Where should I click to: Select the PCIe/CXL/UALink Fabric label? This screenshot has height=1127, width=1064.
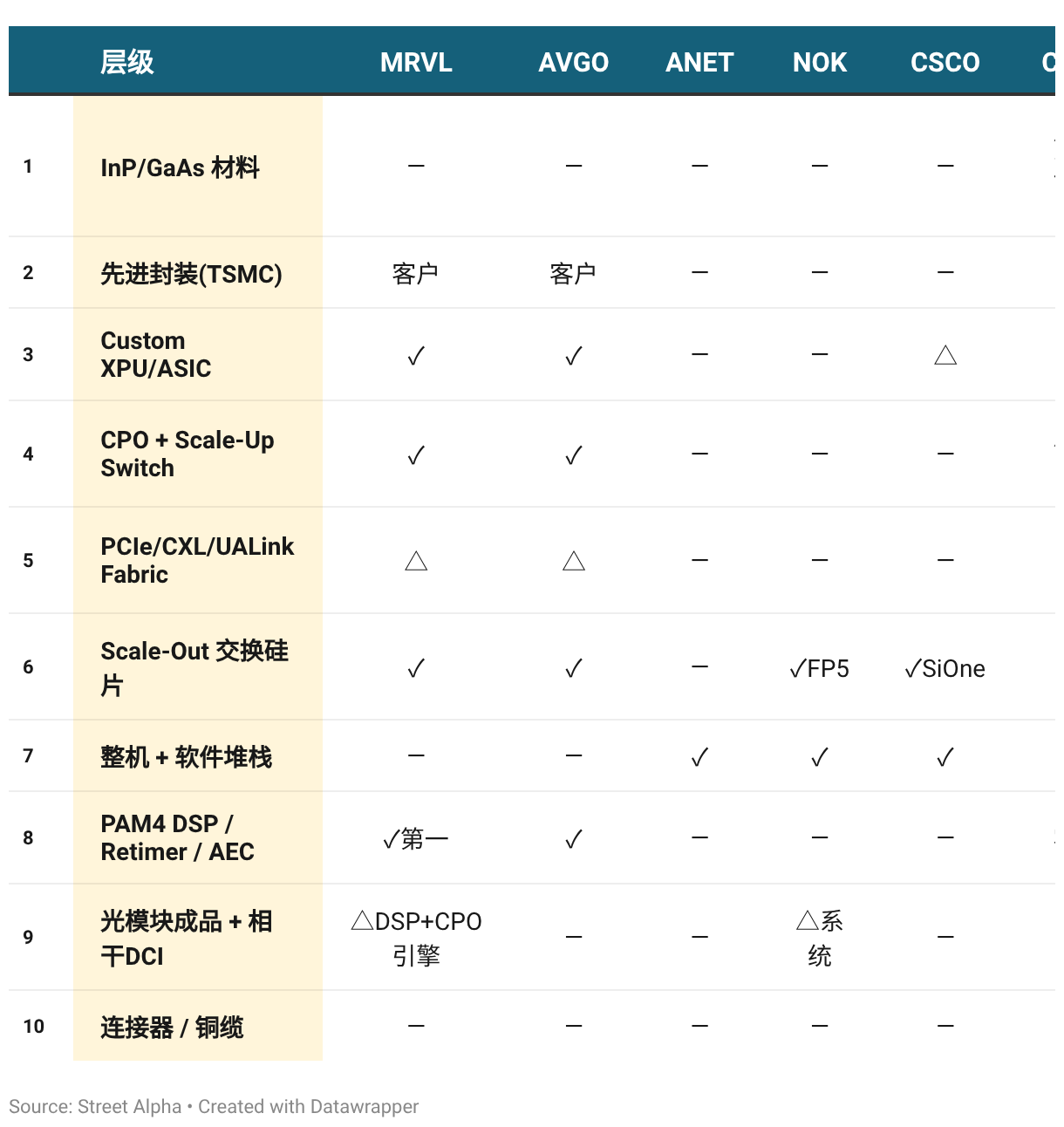point(197,560)
